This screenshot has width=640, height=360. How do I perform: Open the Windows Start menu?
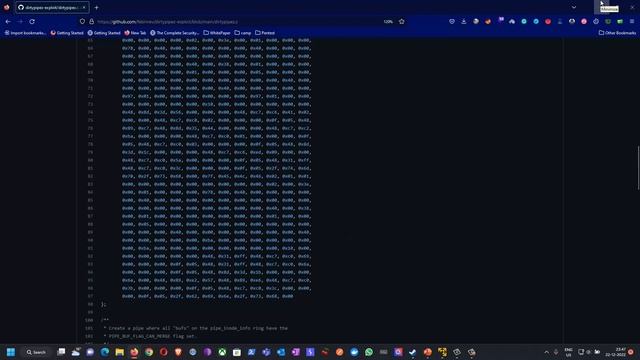click(11, 352)
